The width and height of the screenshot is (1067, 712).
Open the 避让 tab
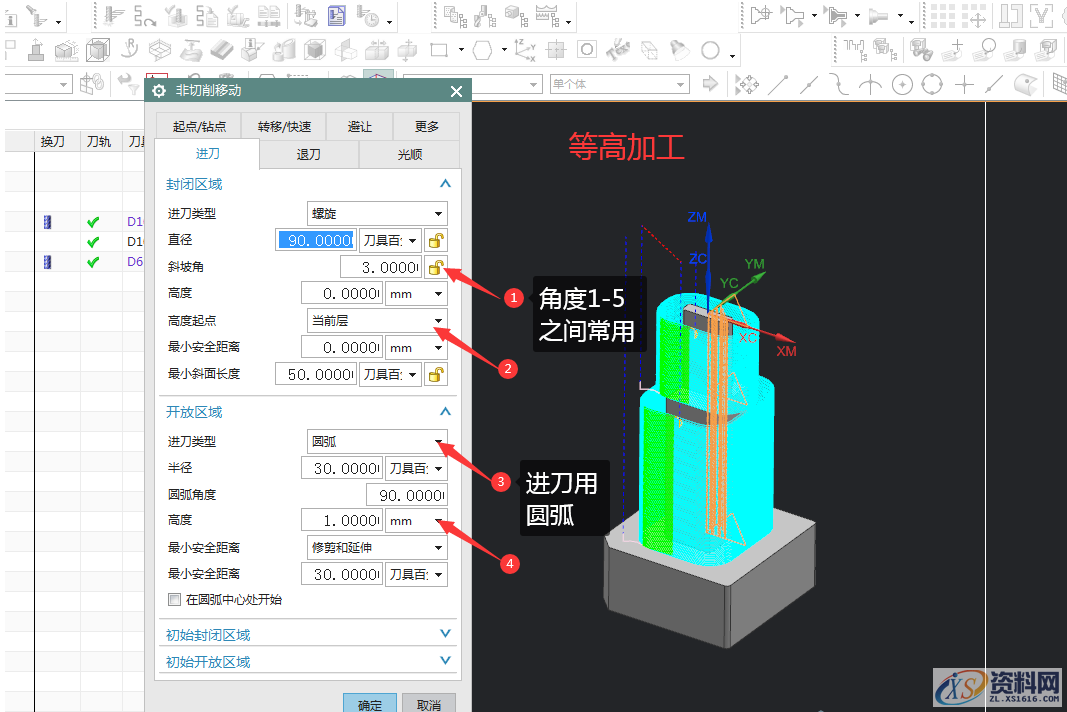359,126
